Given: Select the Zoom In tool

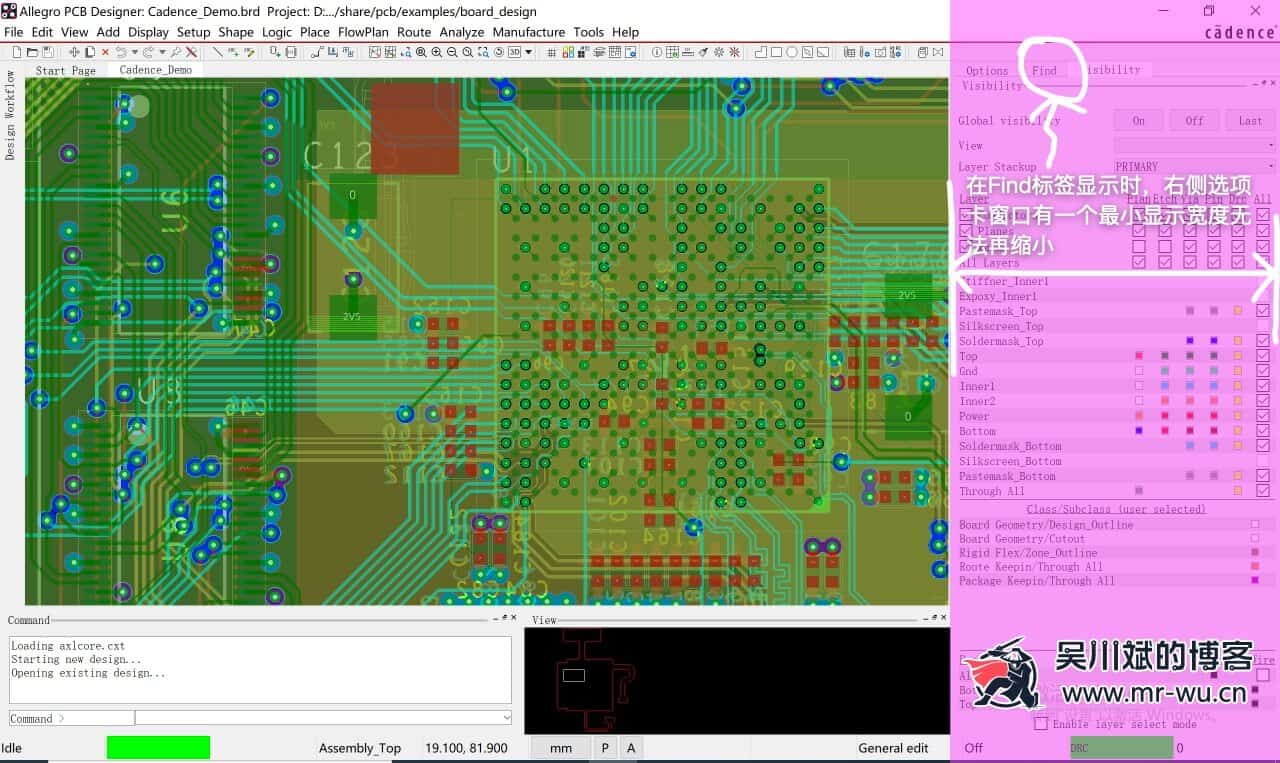Looking at the screenshot, I should [x=435, y=52].
